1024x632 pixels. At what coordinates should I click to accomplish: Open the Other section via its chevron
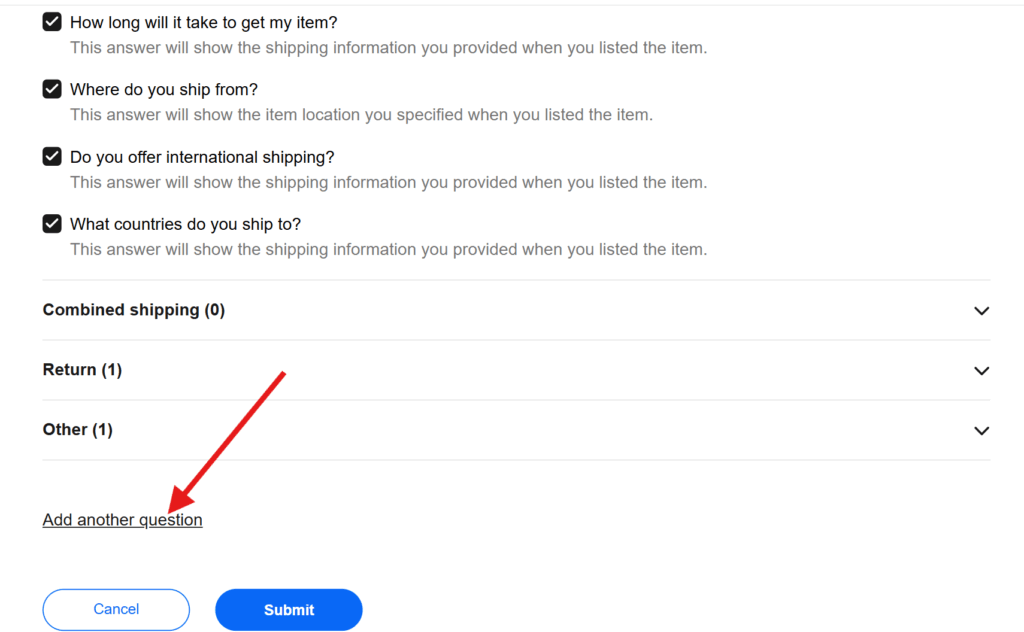(x=981, y=431)
